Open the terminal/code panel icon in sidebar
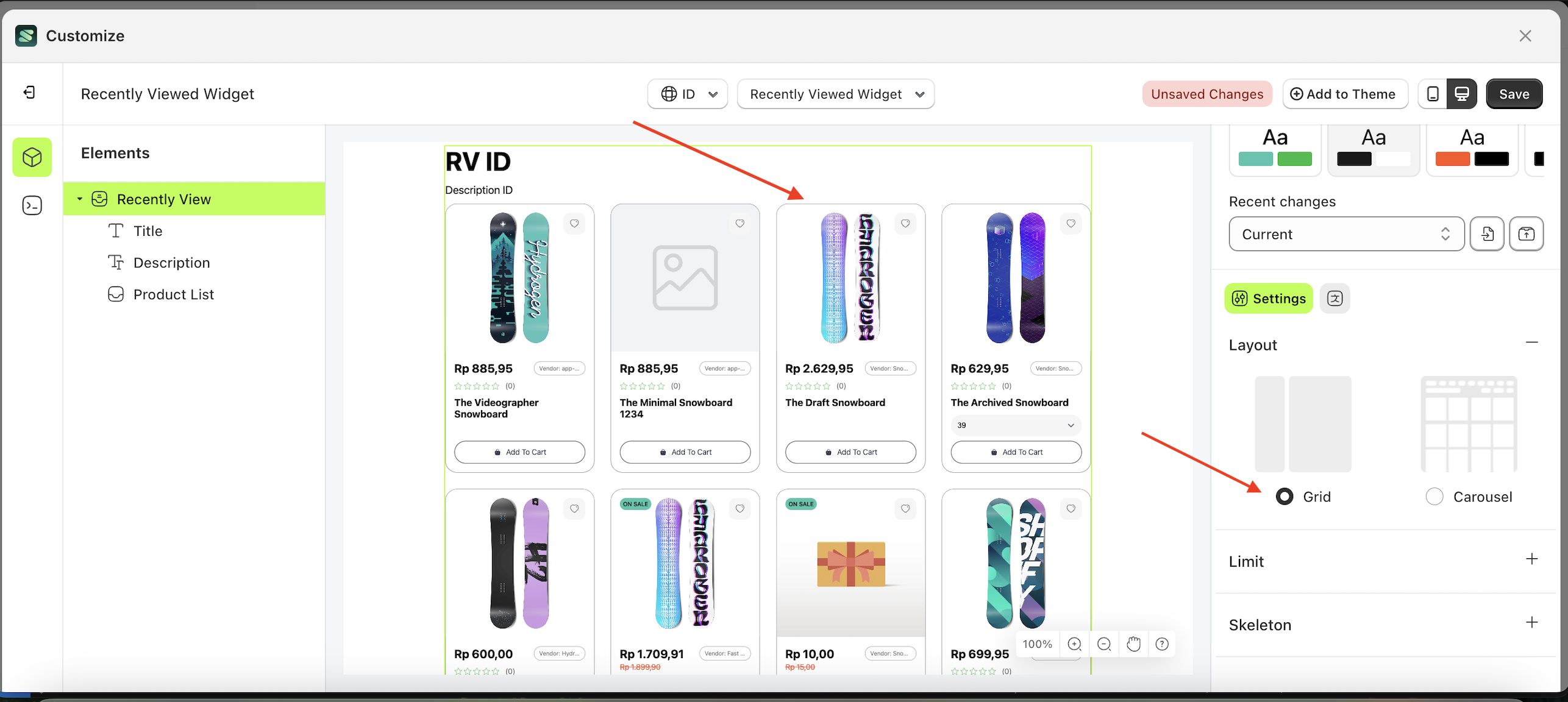Screen dimensions: 1568x702 32,205
